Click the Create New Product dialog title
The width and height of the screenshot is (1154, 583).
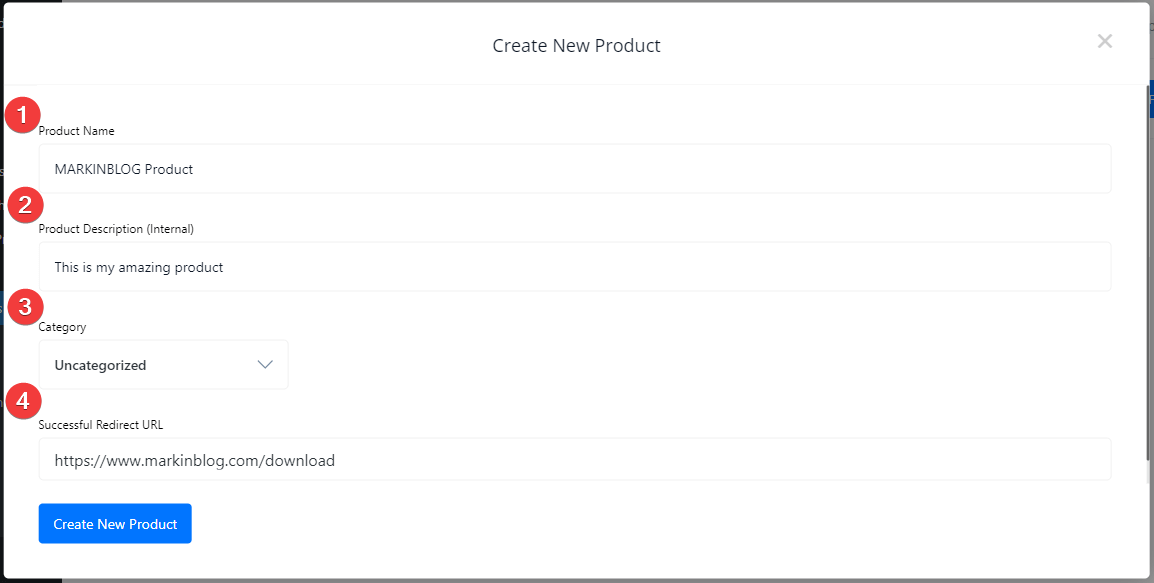576,45
